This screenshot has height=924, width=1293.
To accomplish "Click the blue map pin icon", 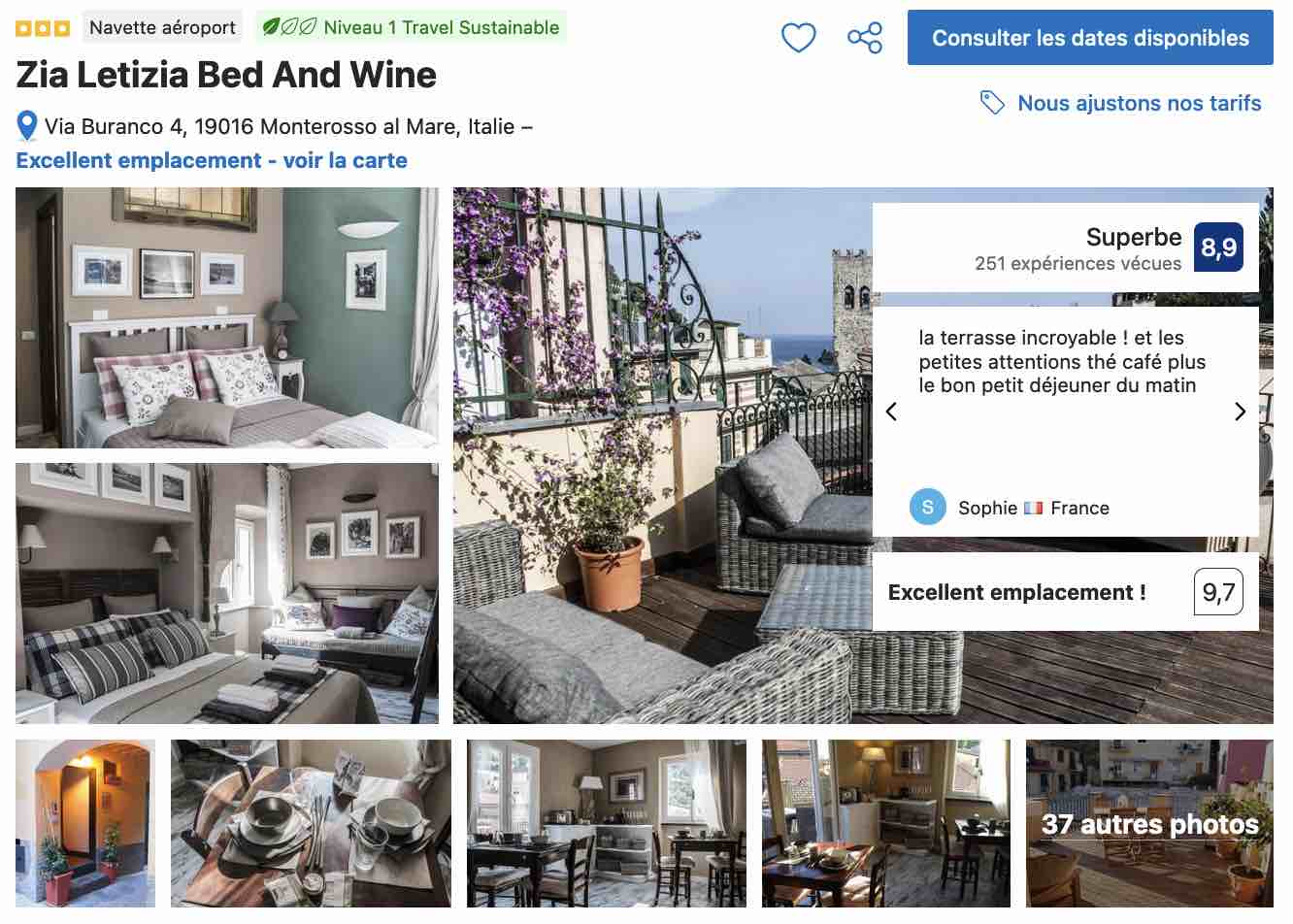I will pyautogui.click(x=27, y=126).
